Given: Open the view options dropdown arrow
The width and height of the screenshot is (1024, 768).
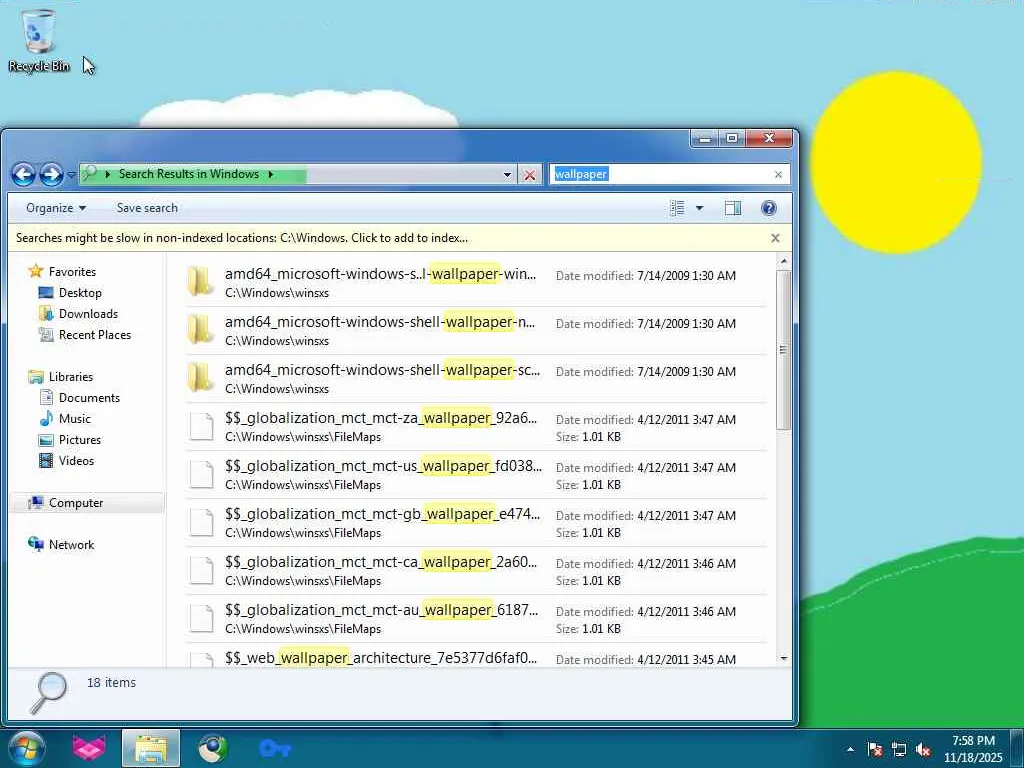Looking at the screenshot, I should 699,208.
